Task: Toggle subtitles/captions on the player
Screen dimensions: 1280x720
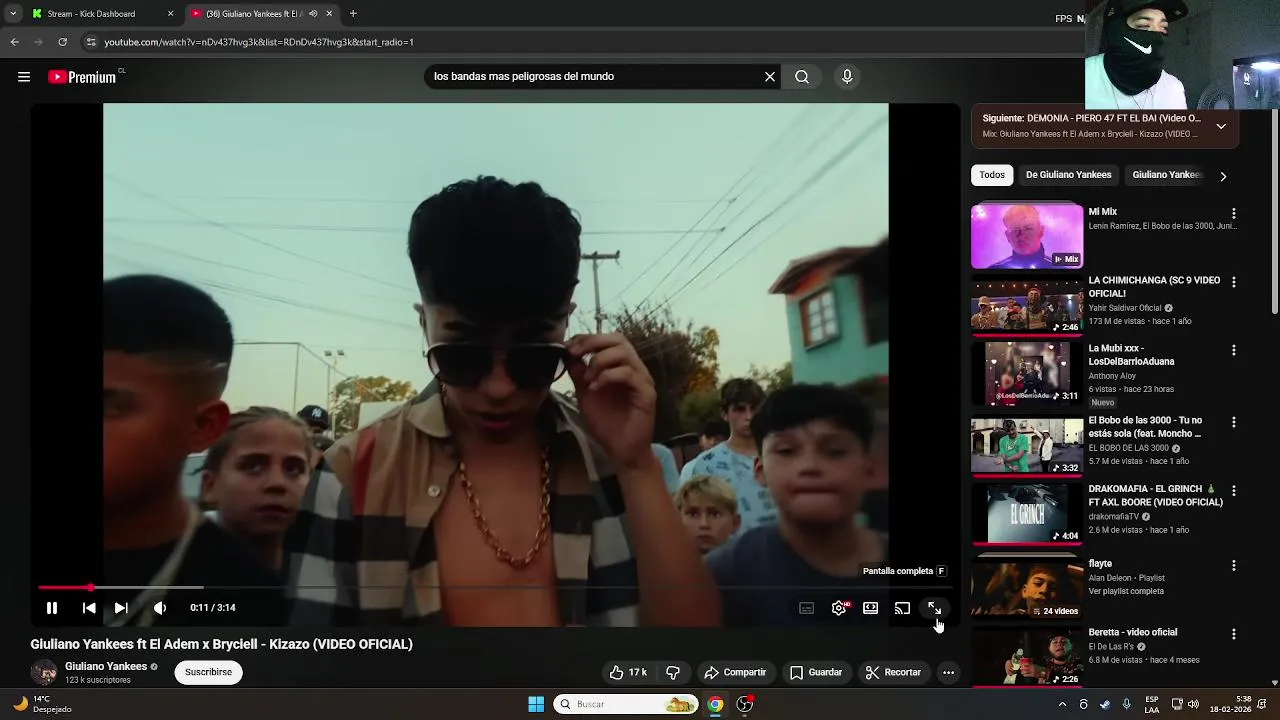Action: [807, 608]
